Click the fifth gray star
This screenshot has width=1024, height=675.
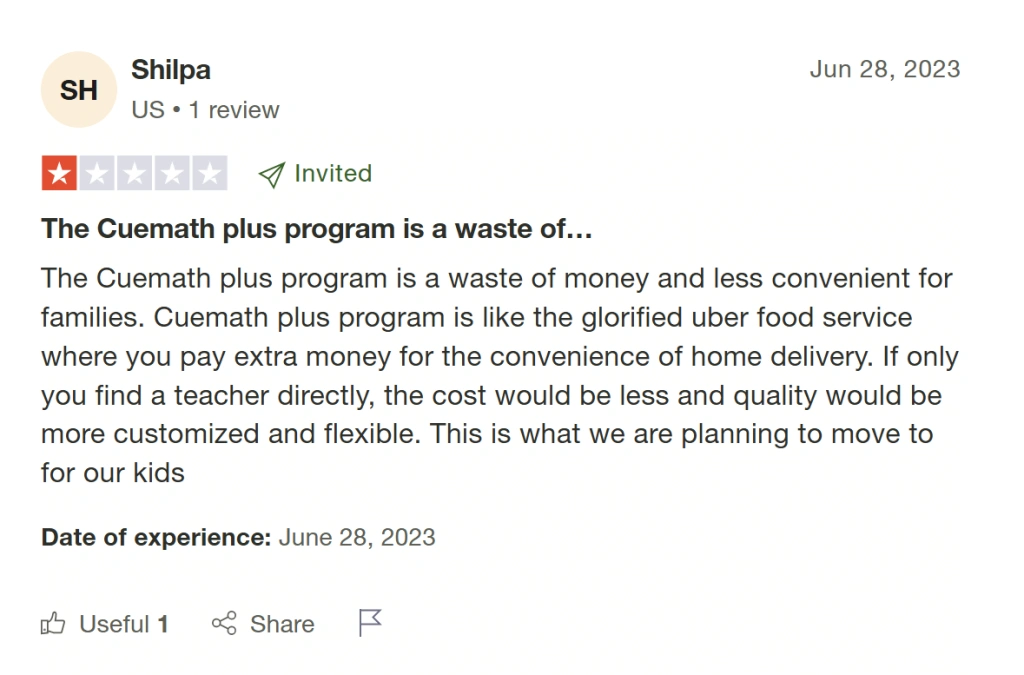pos(209,174)
